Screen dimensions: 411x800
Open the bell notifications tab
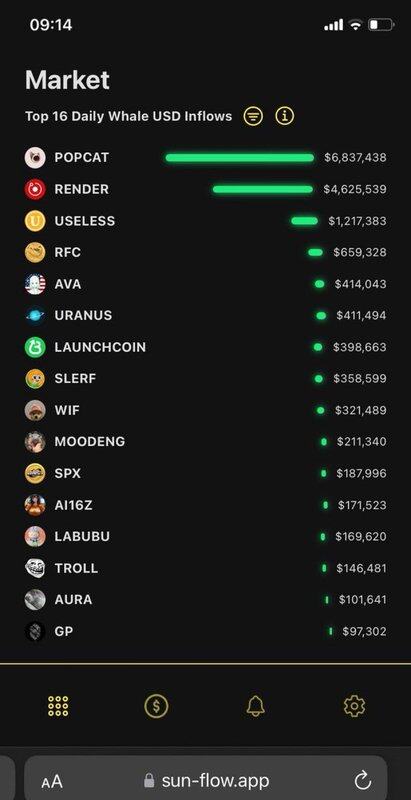point(255,706)
